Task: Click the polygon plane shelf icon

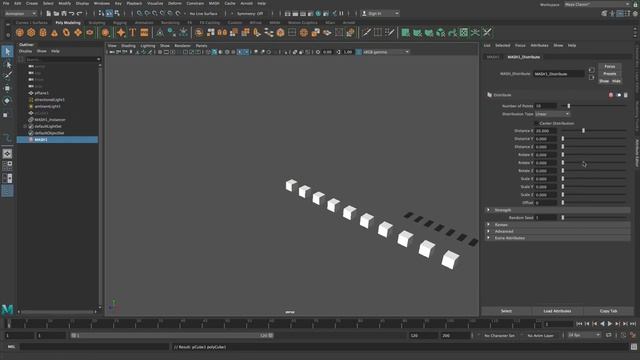Action: pyautogui.click(x=78, y=32)
